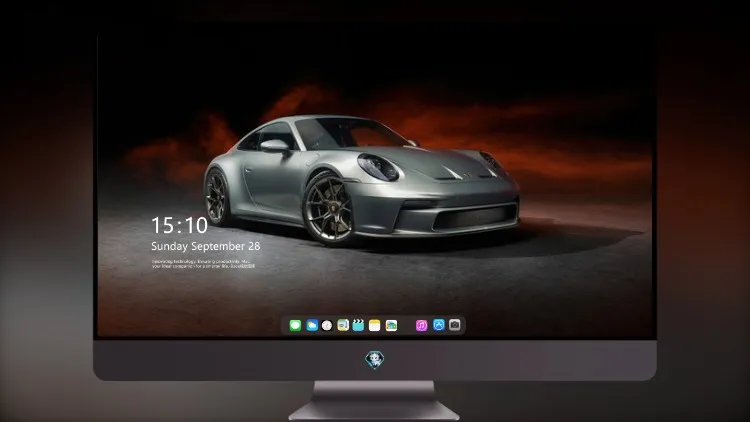Click the 15:10 clock widget

[179, 225]
